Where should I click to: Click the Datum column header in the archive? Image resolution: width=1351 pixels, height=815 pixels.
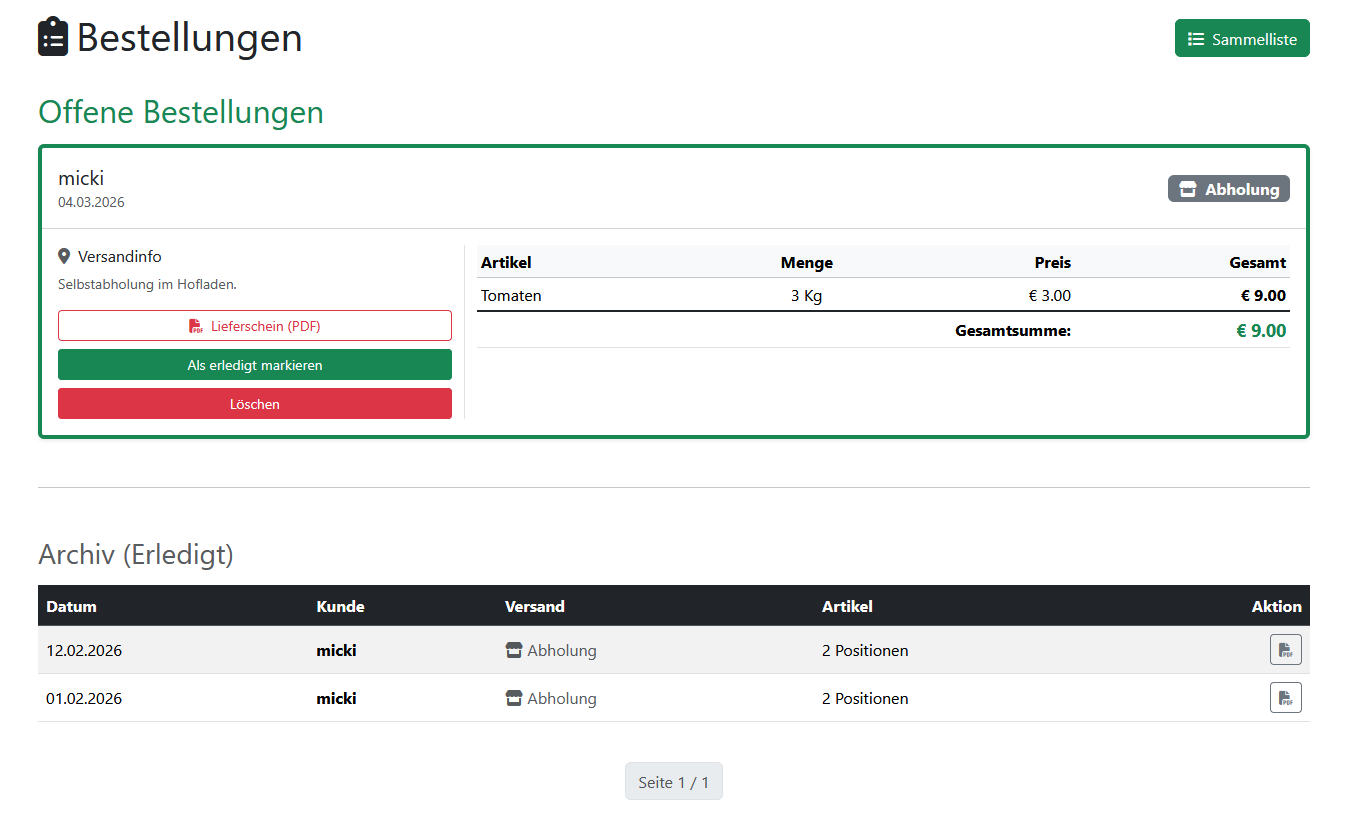71,606
